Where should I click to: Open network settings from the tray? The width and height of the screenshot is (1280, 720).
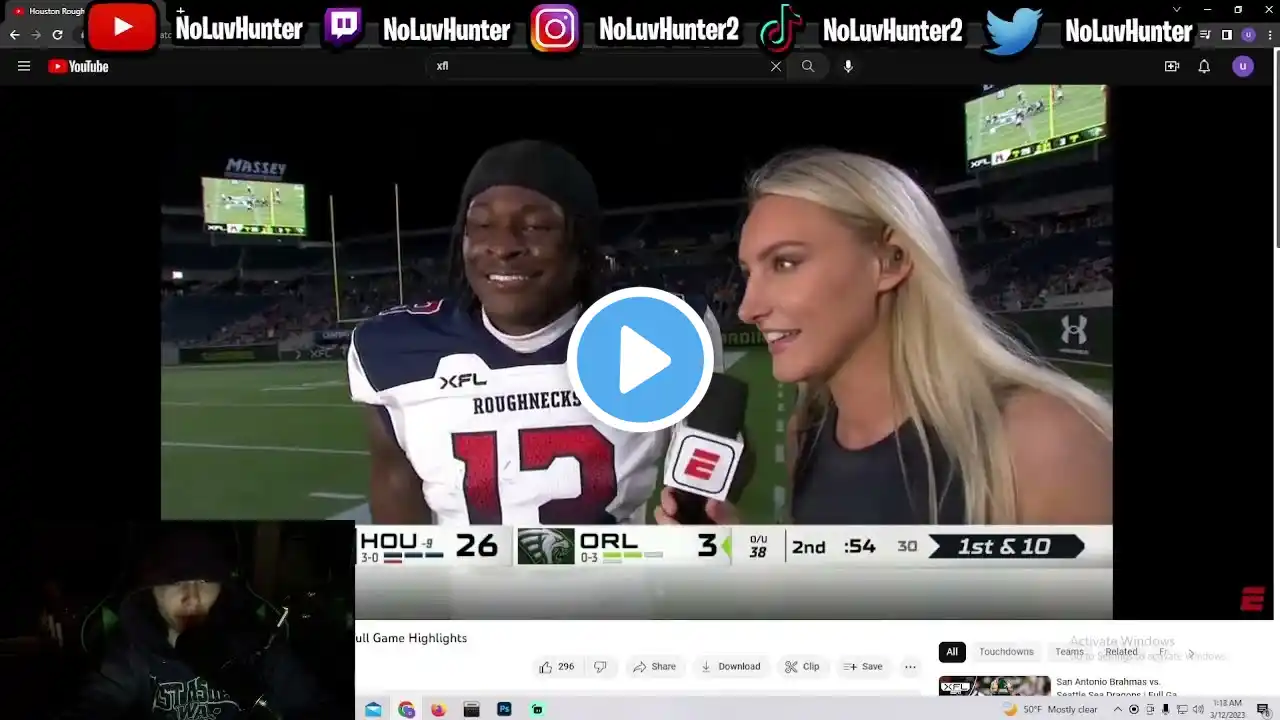click(1182, 710)
